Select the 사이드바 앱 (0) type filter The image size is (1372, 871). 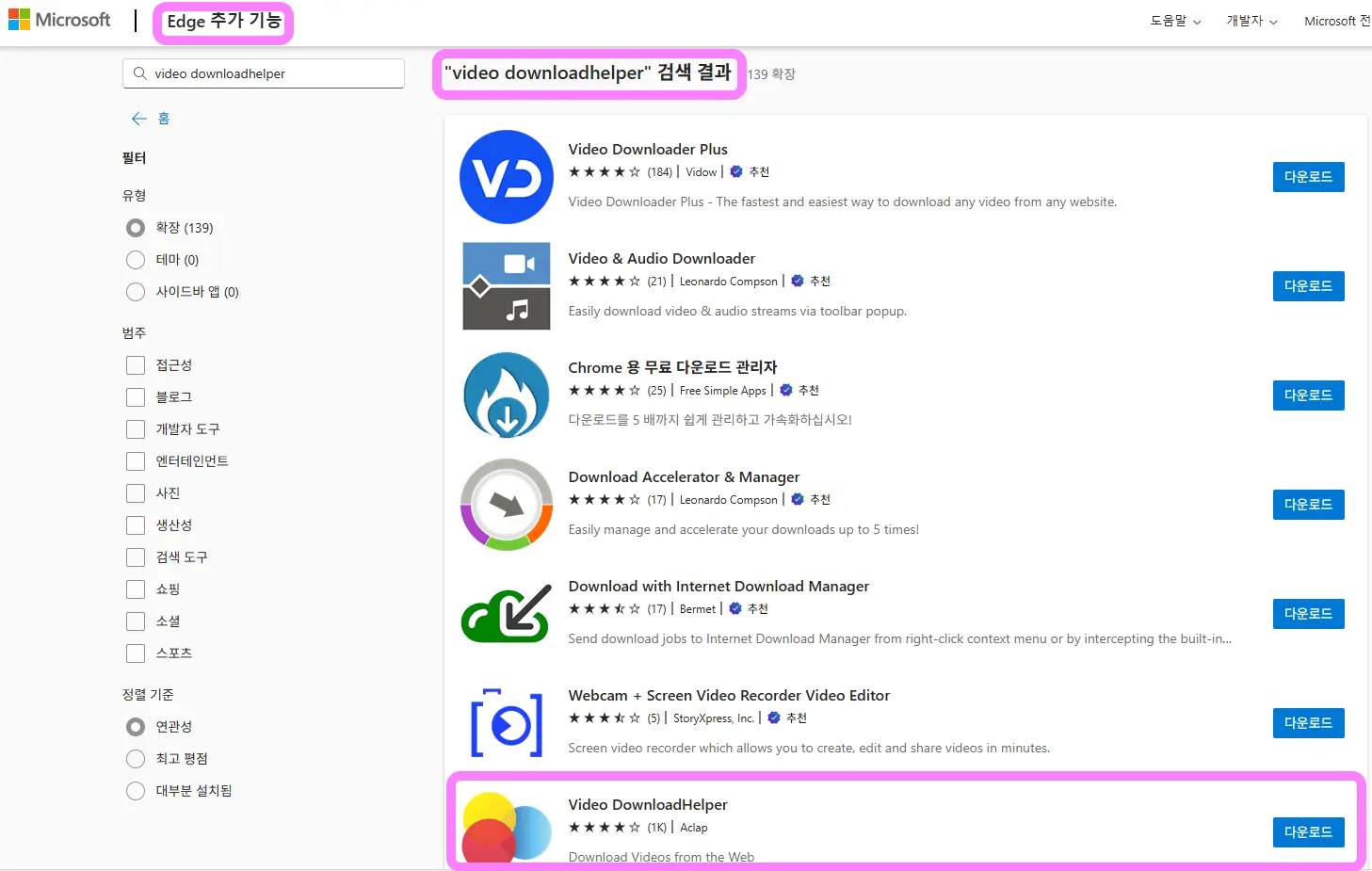(x=136, y=292)
